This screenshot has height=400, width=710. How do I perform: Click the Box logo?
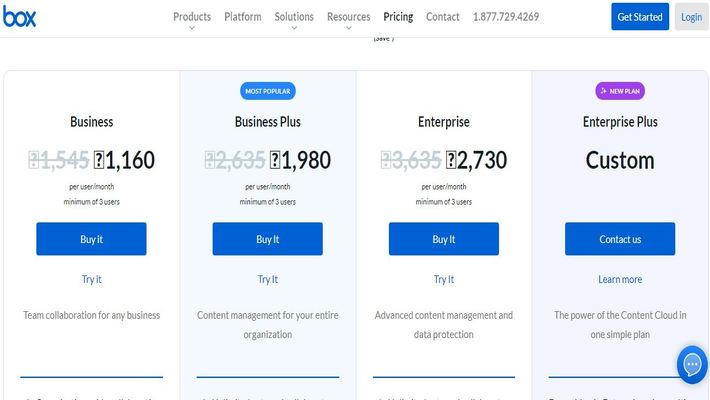coord(19,17)
